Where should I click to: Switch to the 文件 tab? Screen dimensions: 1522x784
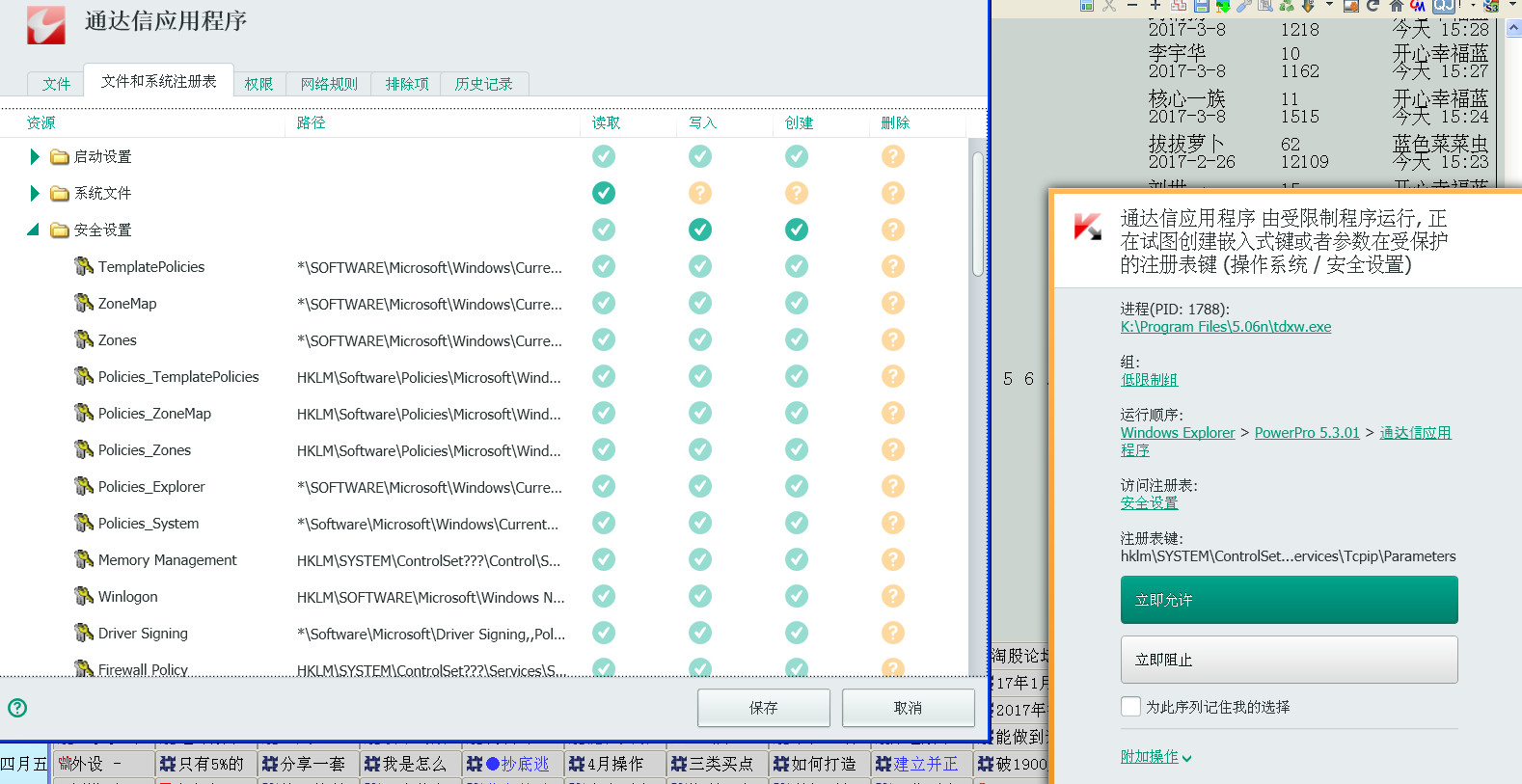click(56, 84)
